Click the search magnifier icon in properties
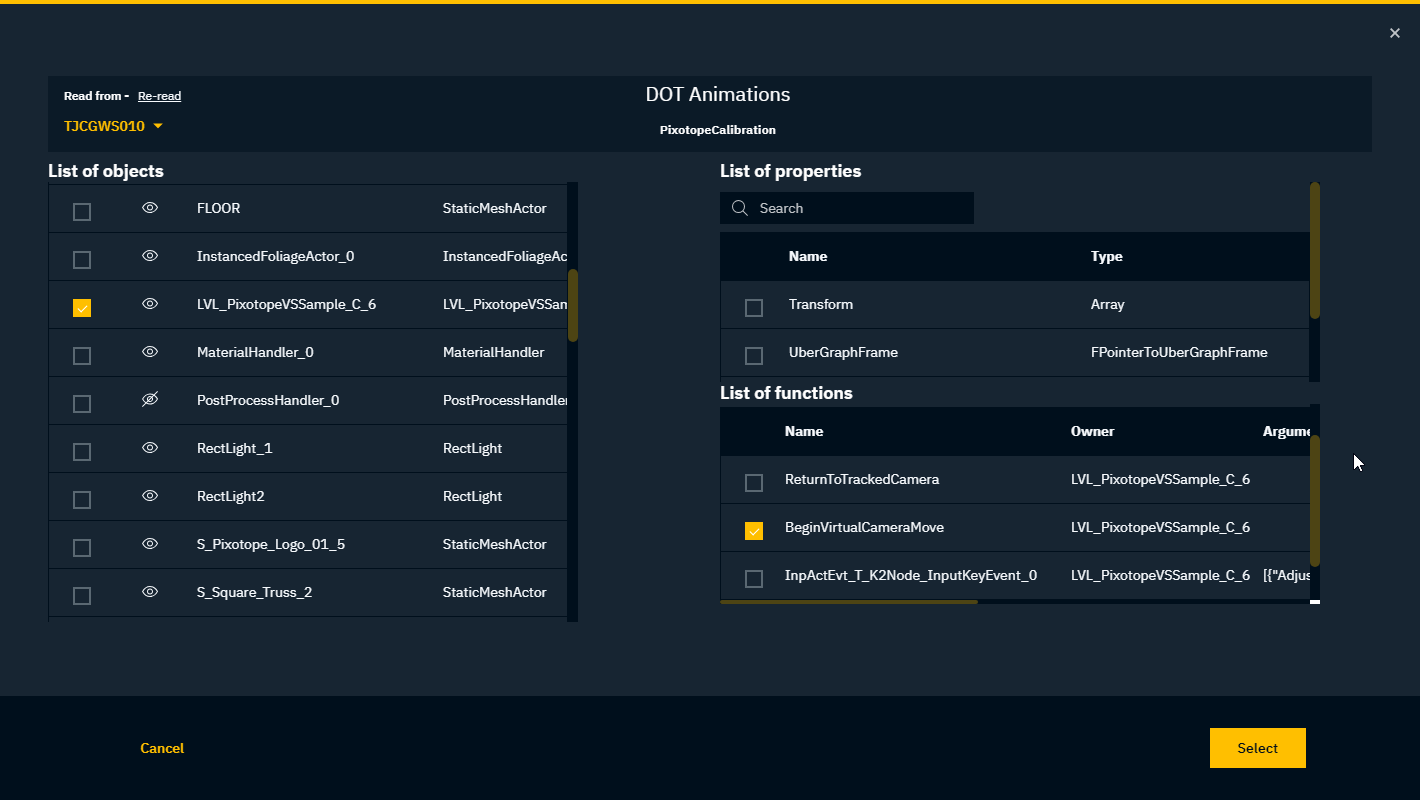 (740, 208)
